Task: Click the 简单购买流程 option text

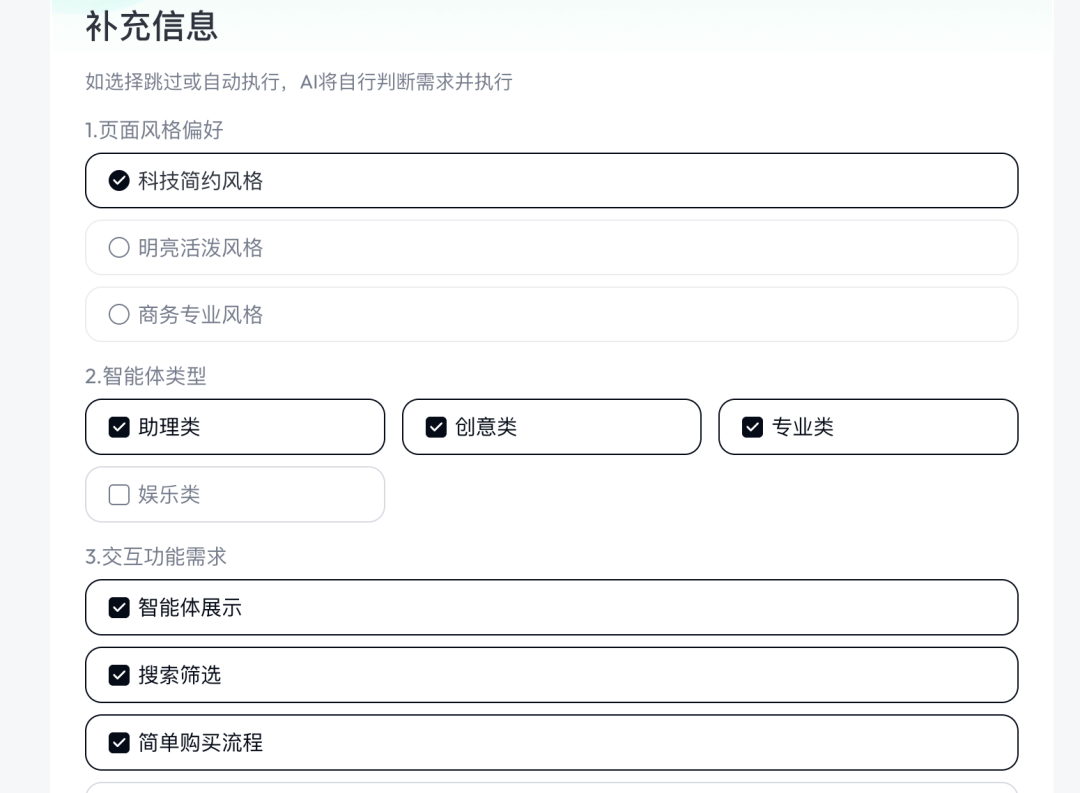Action: 200,743
